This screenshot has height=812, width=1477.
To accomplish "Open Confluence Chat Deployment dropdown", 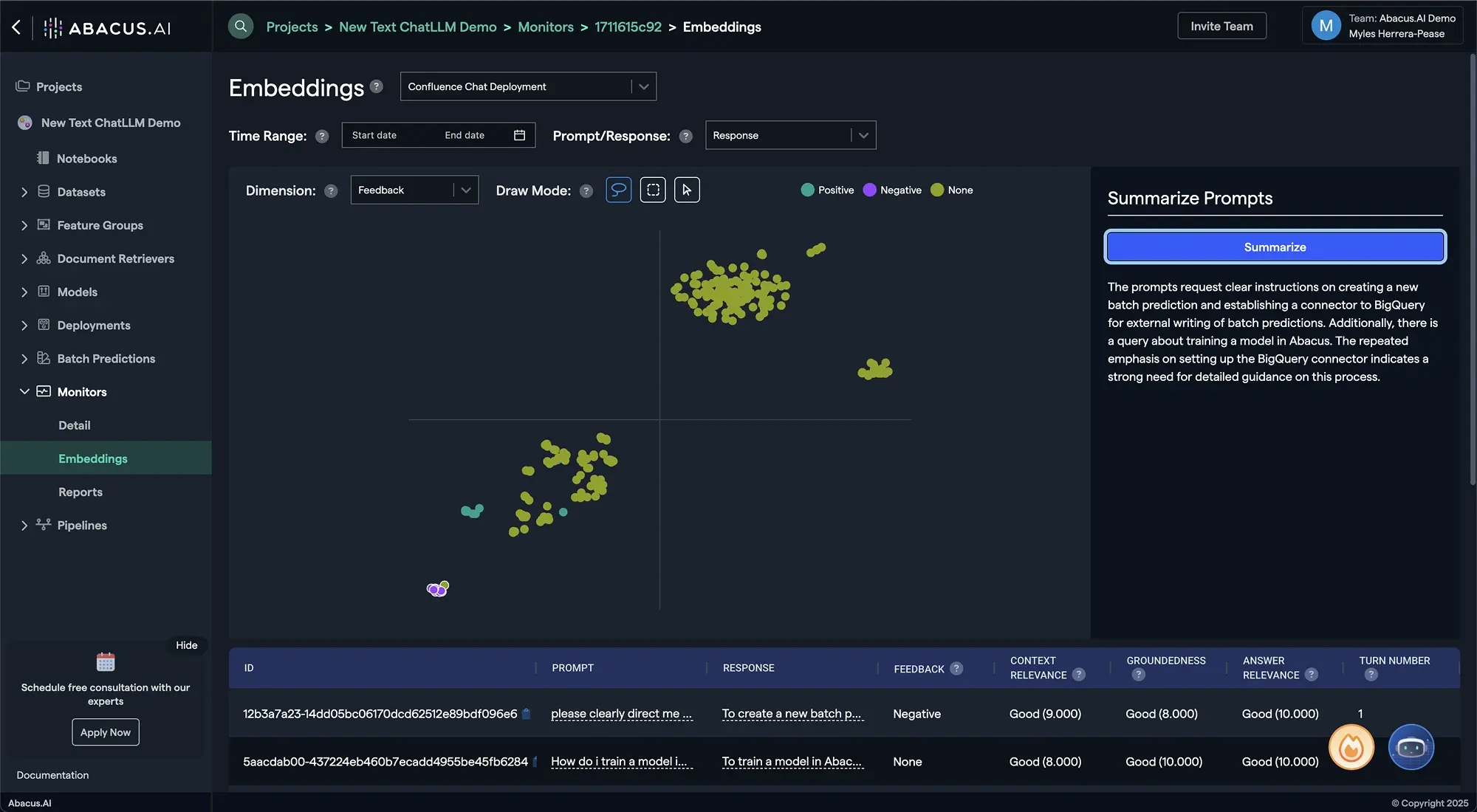I will tap(527, 86).
